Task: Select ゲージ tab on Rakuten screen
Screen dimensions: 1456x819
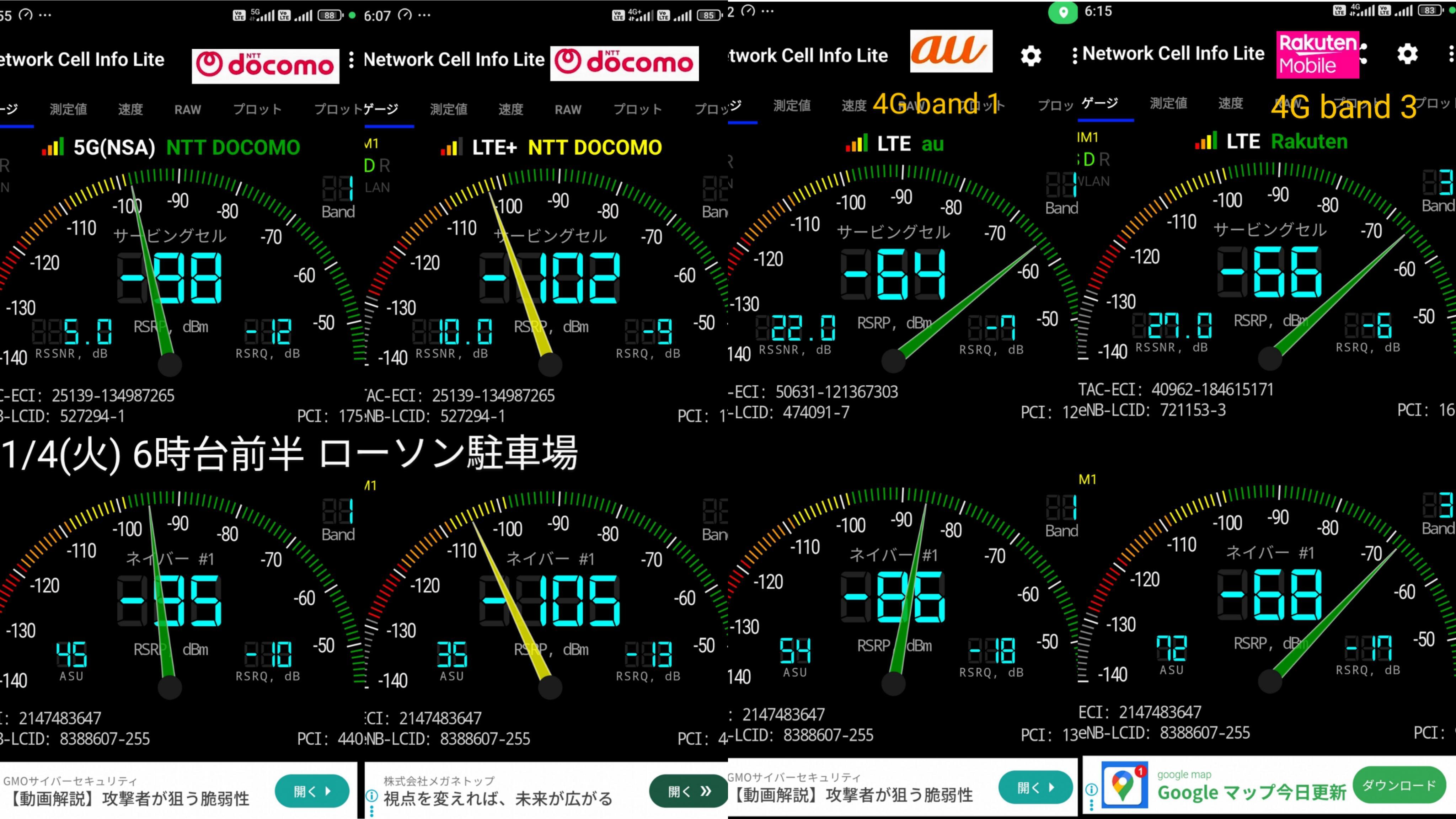Action: (x=1099, y=103)
